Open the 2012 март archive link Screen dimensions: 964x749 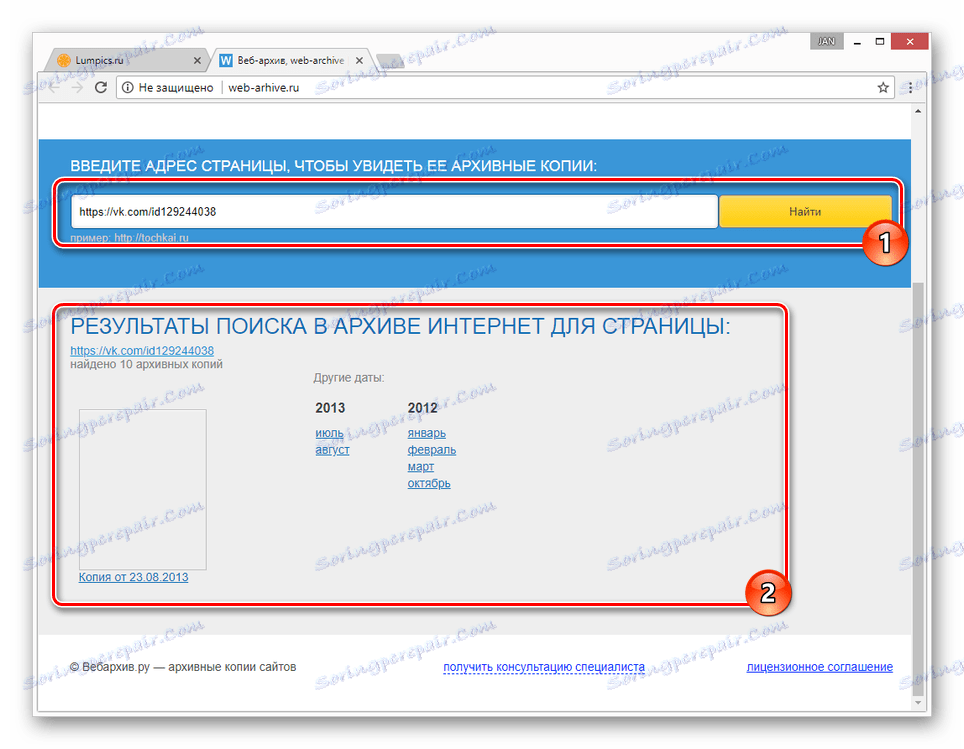(421, 467)
